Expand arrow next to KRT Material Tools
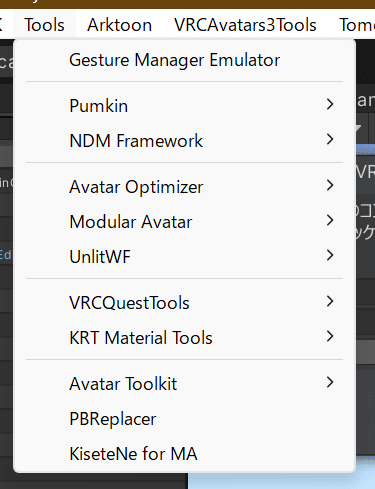Viewport: 375px width, 489px height. (330, 336)
